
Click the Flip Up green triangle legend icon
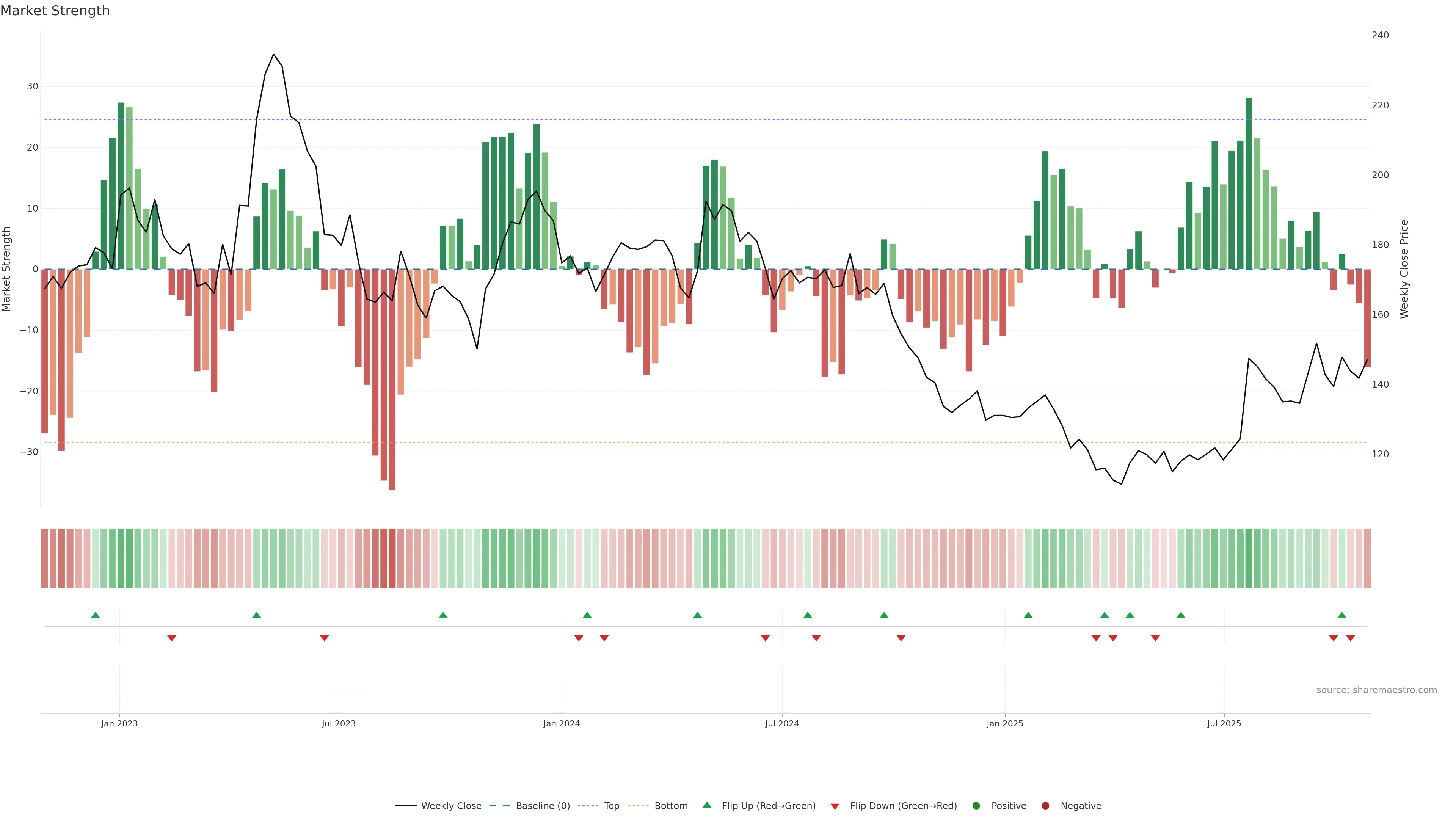(x=706, y=805)
